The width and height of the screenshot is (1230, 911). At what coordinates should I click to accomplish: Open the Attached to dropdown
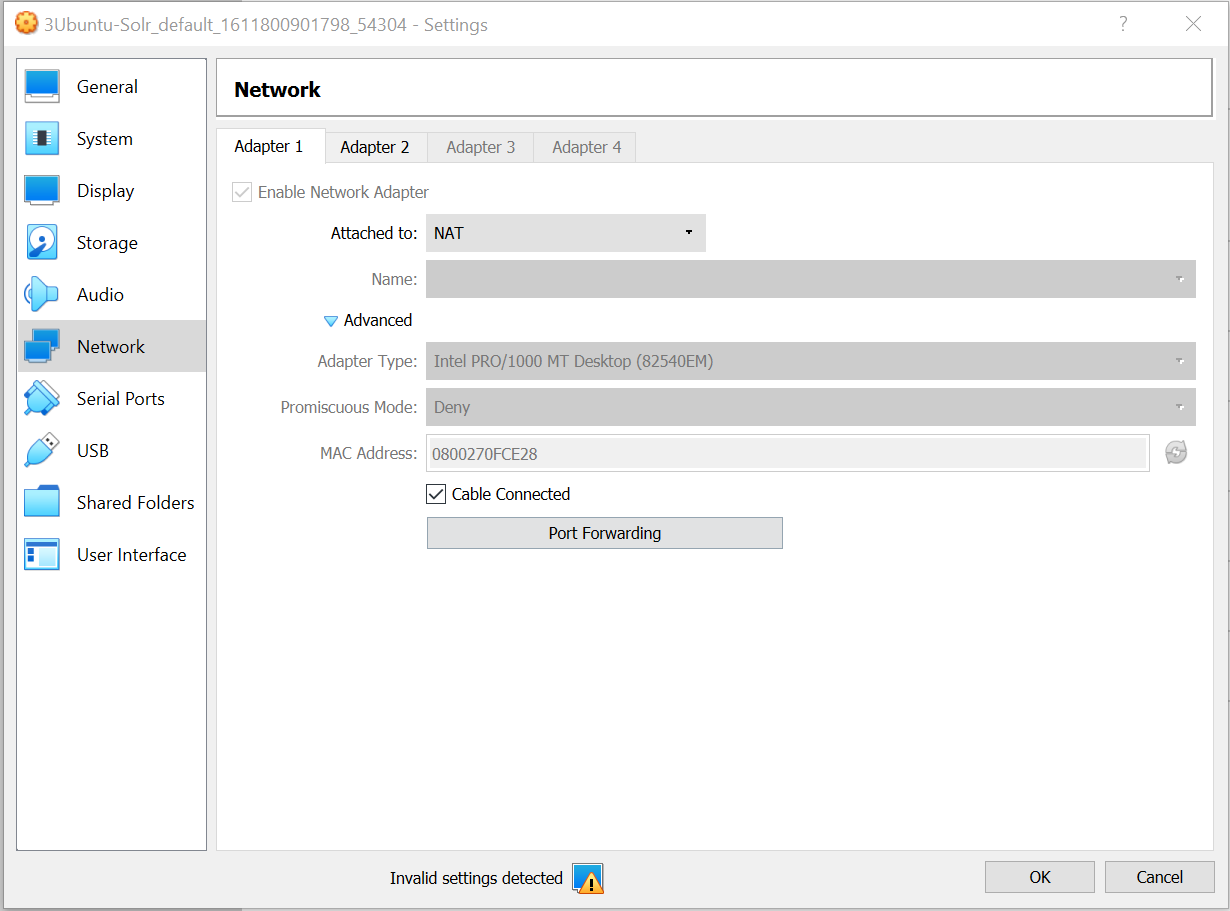click(565, 233)
